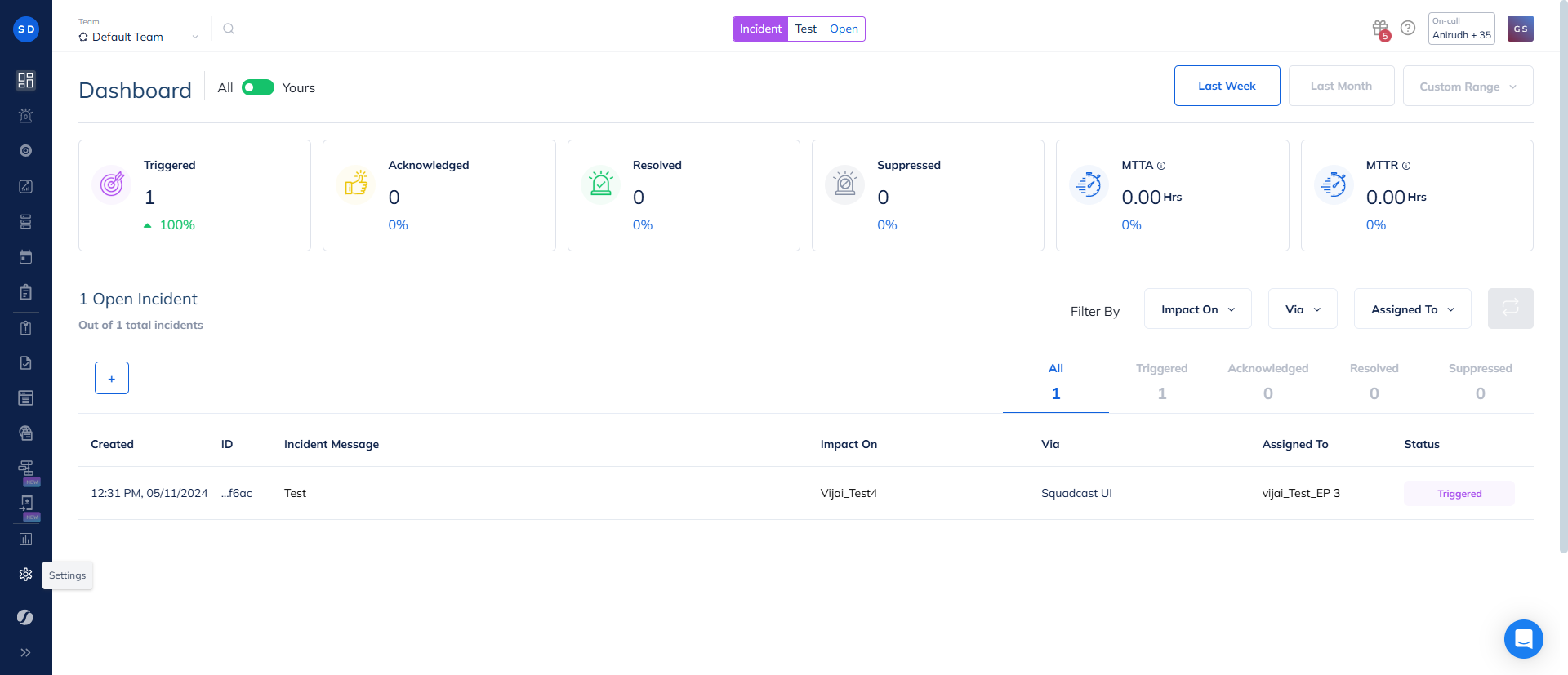Open the chat support bubble
The image size is (1568, 675).
pyautogui.click(x=1523, y=639)
